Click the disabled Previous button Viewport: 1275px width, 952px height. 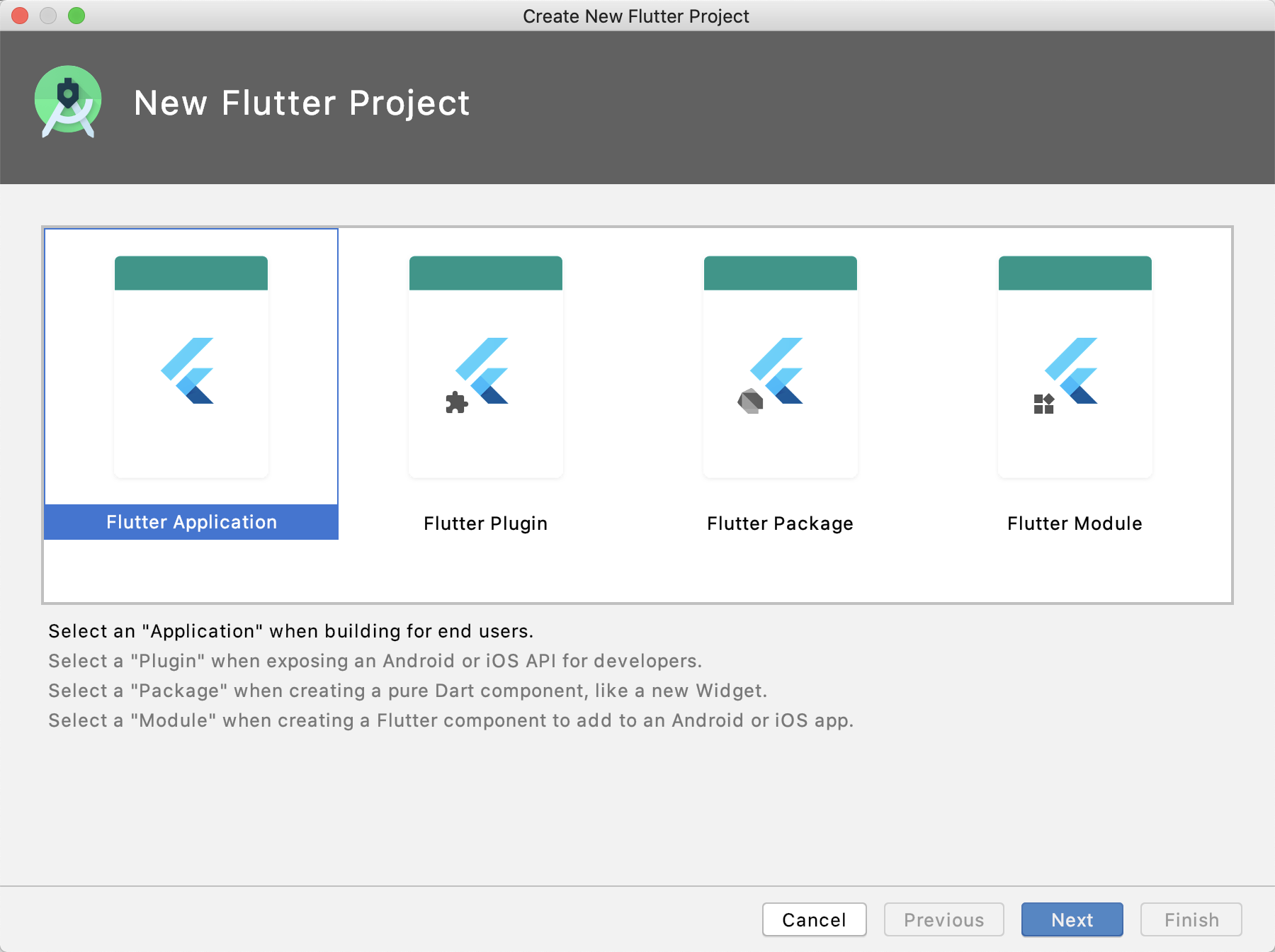(x=944, y=919)
